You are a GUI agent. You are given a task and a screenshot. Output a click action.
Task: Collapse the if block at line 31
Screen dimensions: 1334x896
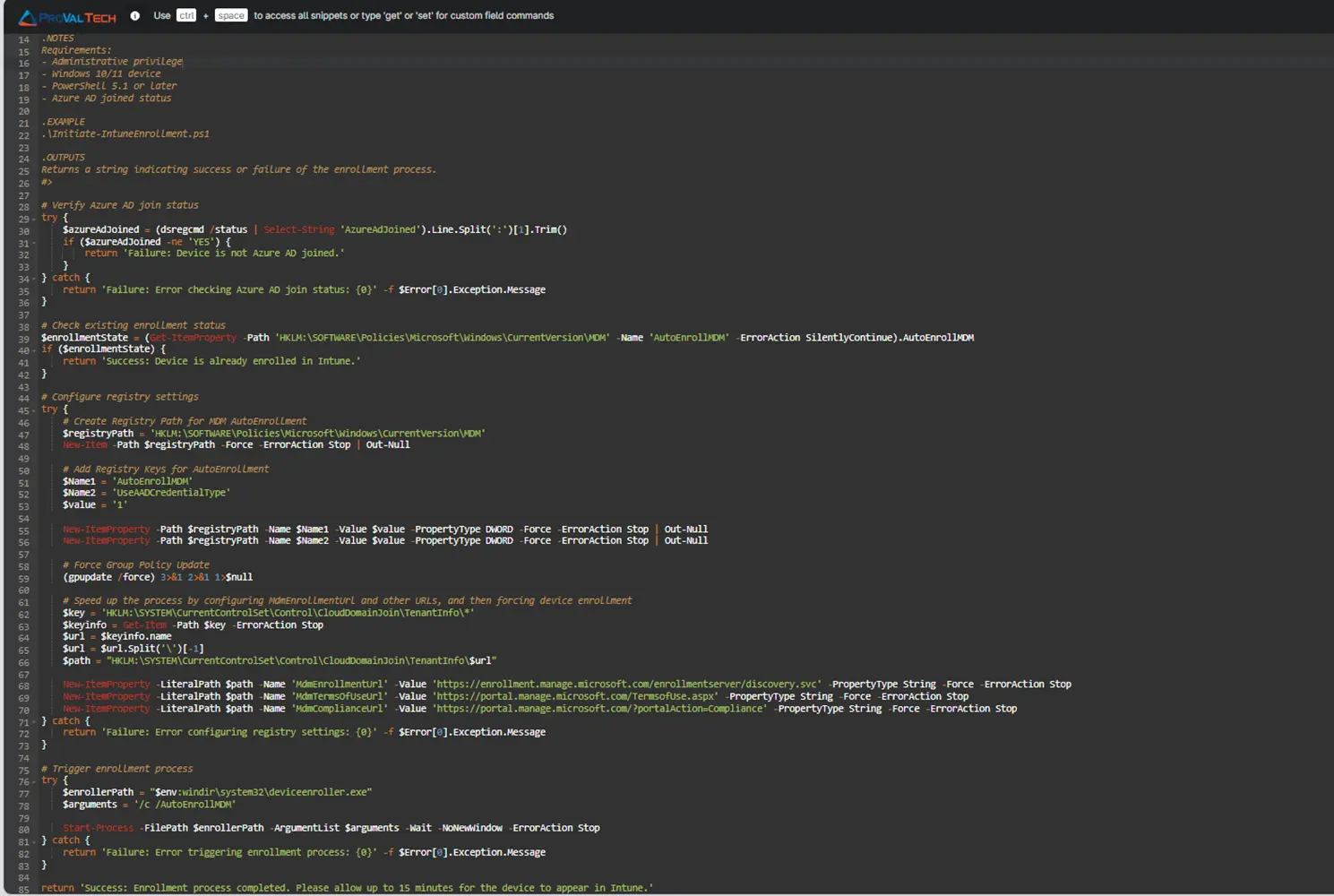[34, 243]
